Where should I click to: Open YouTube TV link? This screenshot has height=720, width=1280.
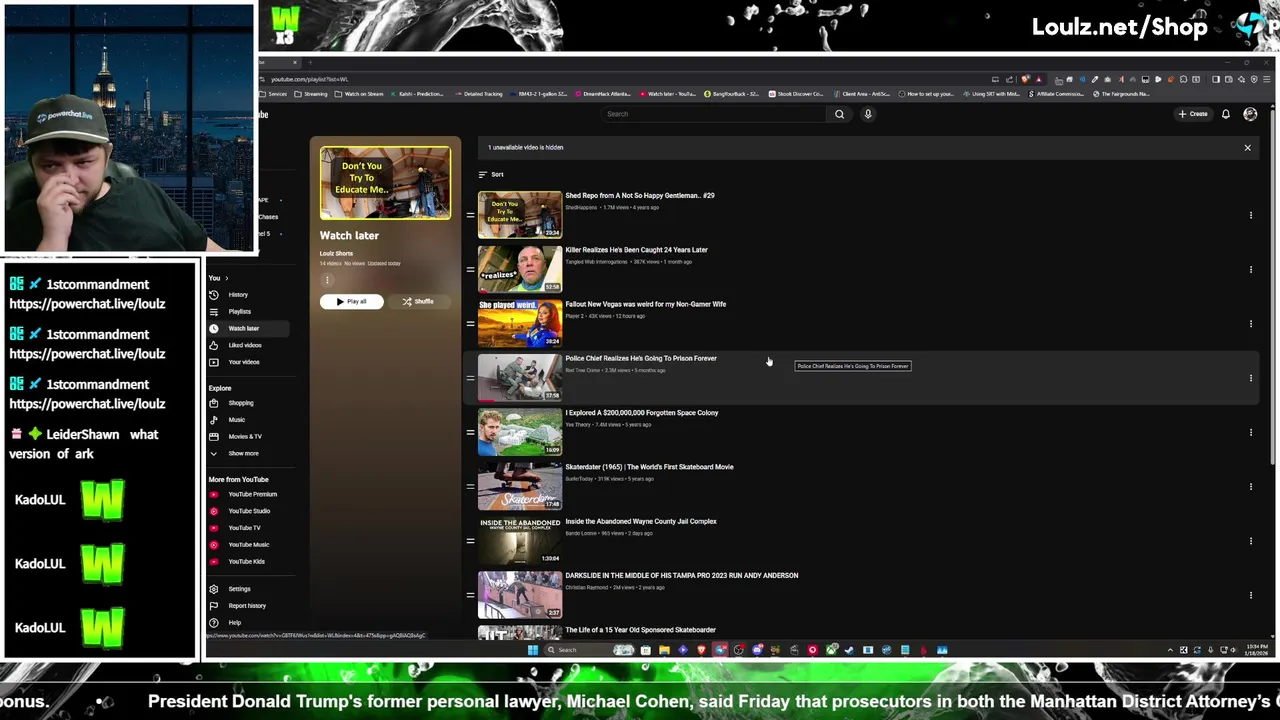244,528
